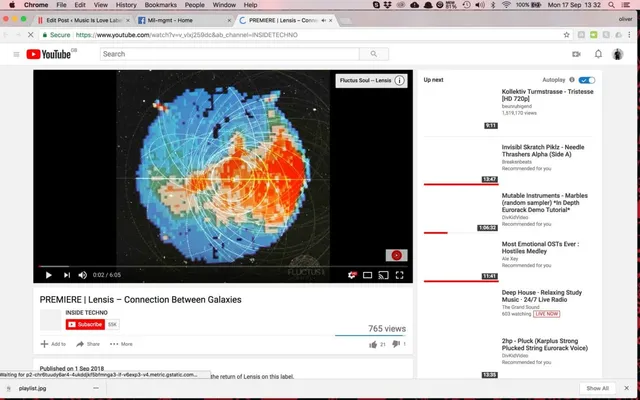Open the Chrome three-dot menu
This screenshot has height=400, width=640.
click(x=629, y=35)
